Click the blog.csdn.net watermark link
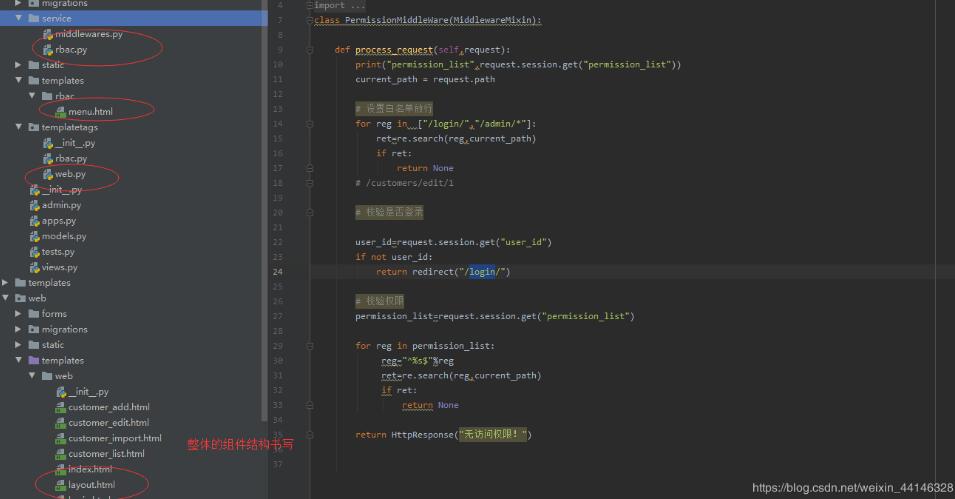 click(852, 487)
